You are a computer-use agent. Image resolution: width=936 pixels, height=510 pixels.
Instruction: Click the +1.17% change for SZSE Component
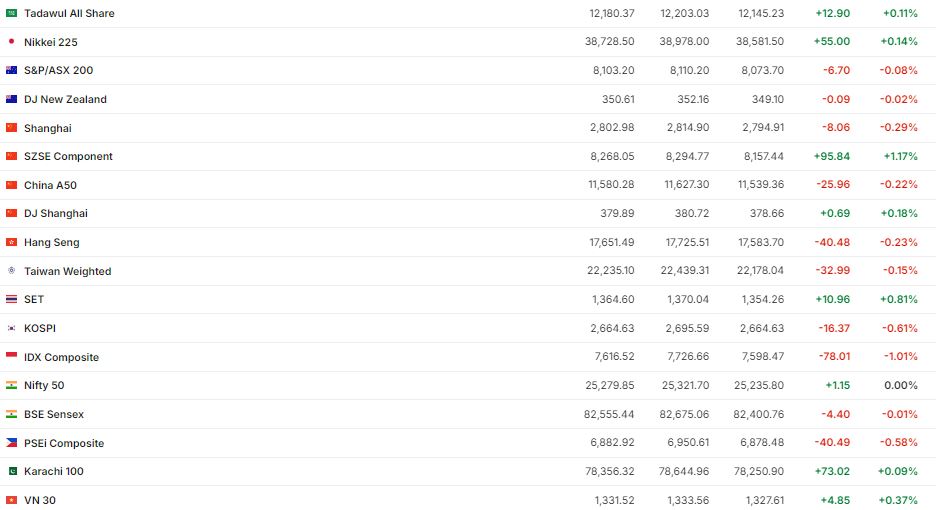click(900, 157)
